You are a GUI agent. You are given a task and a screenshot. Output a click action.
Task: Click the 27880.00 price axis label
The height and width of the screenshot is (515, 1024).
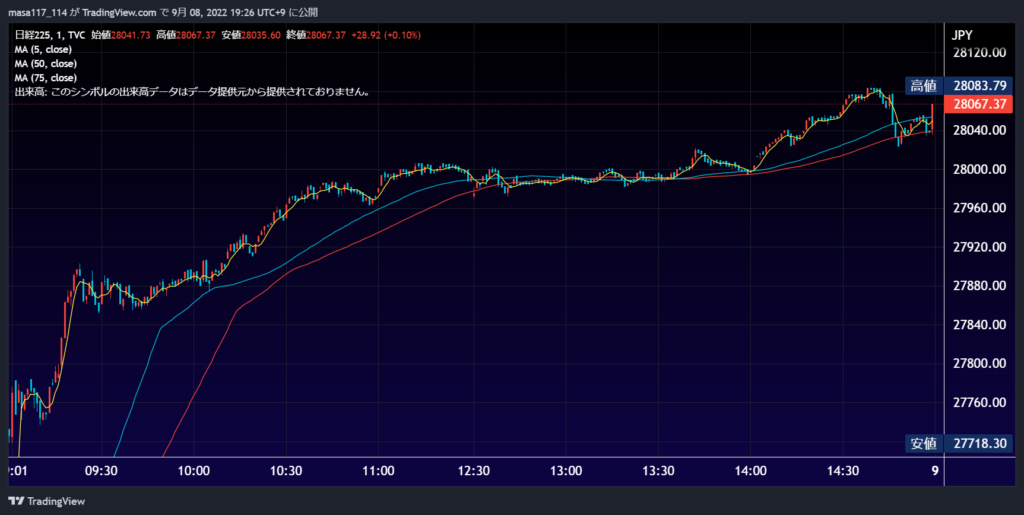click(x=980, y=286)
